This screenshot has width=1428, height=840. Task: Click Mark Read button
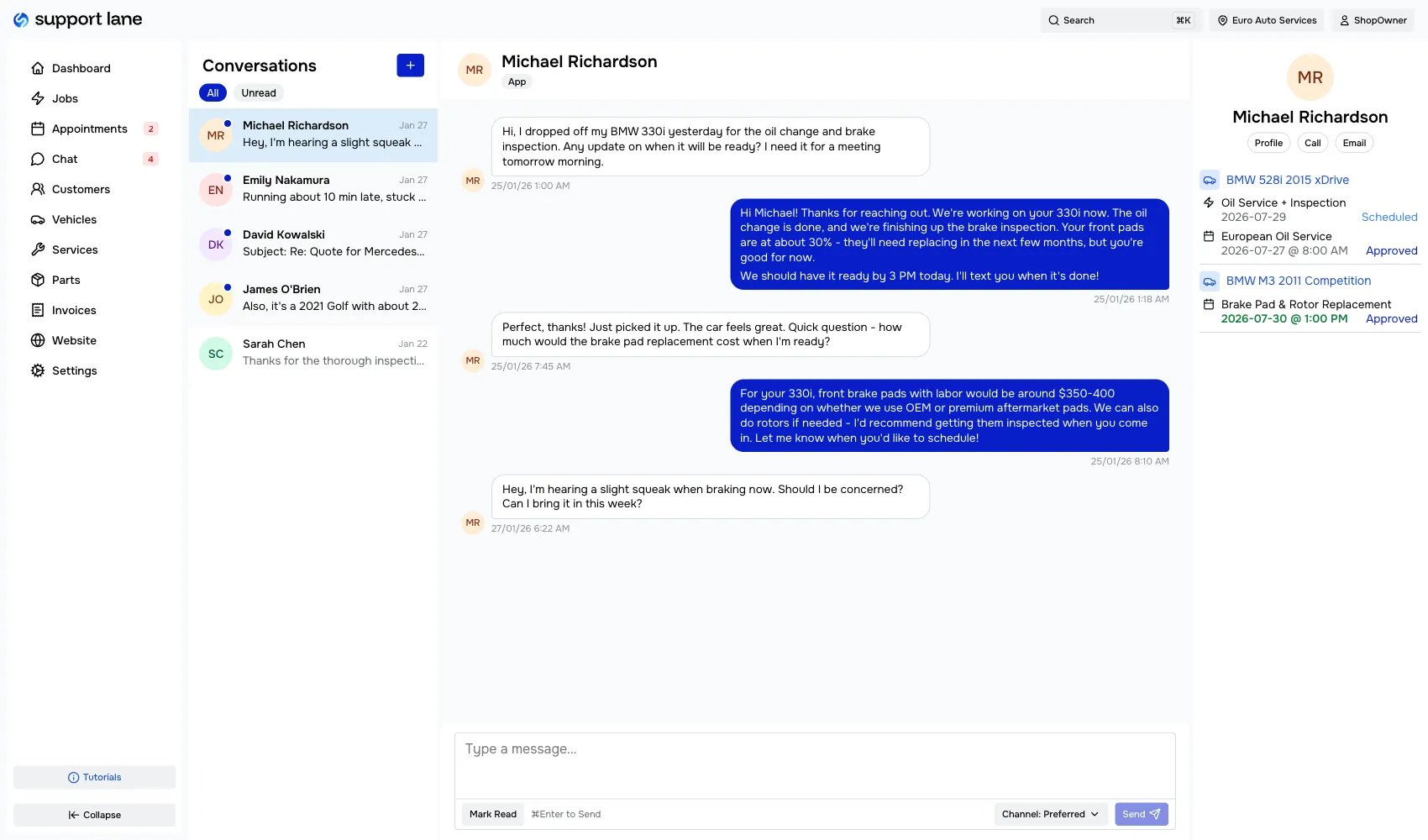tap(493, 814)
